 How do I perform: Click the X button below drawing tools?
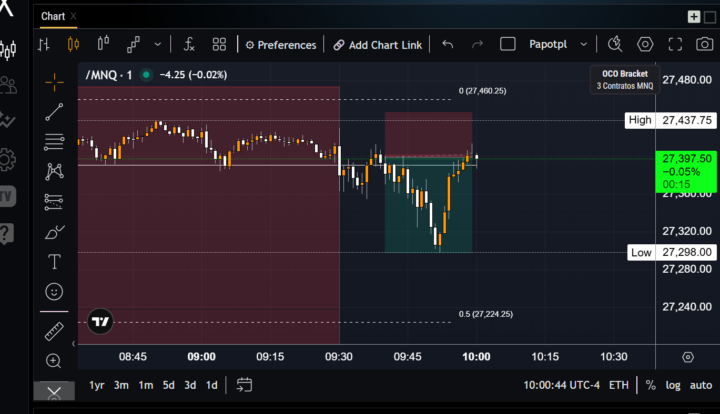click(54, 392)
